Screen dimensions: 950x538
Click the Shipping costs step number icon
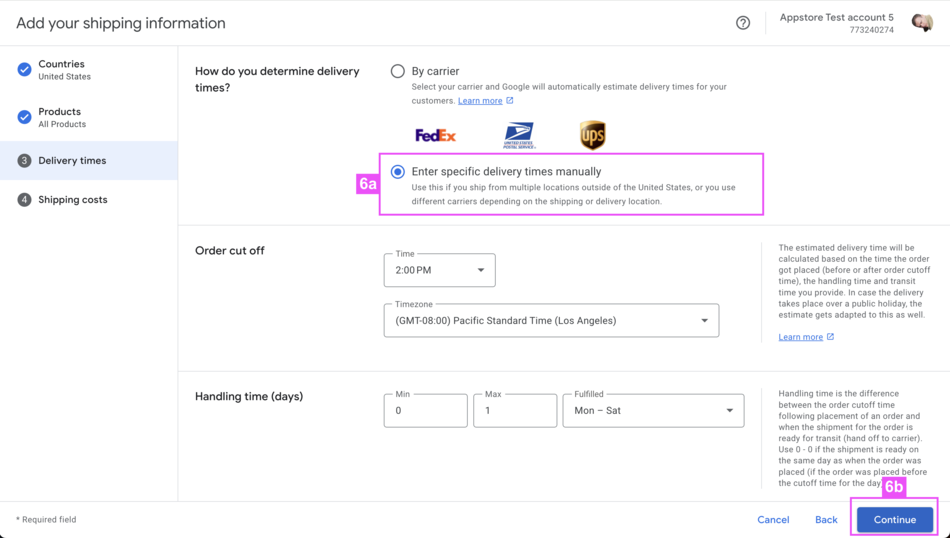tap(24, 200)
